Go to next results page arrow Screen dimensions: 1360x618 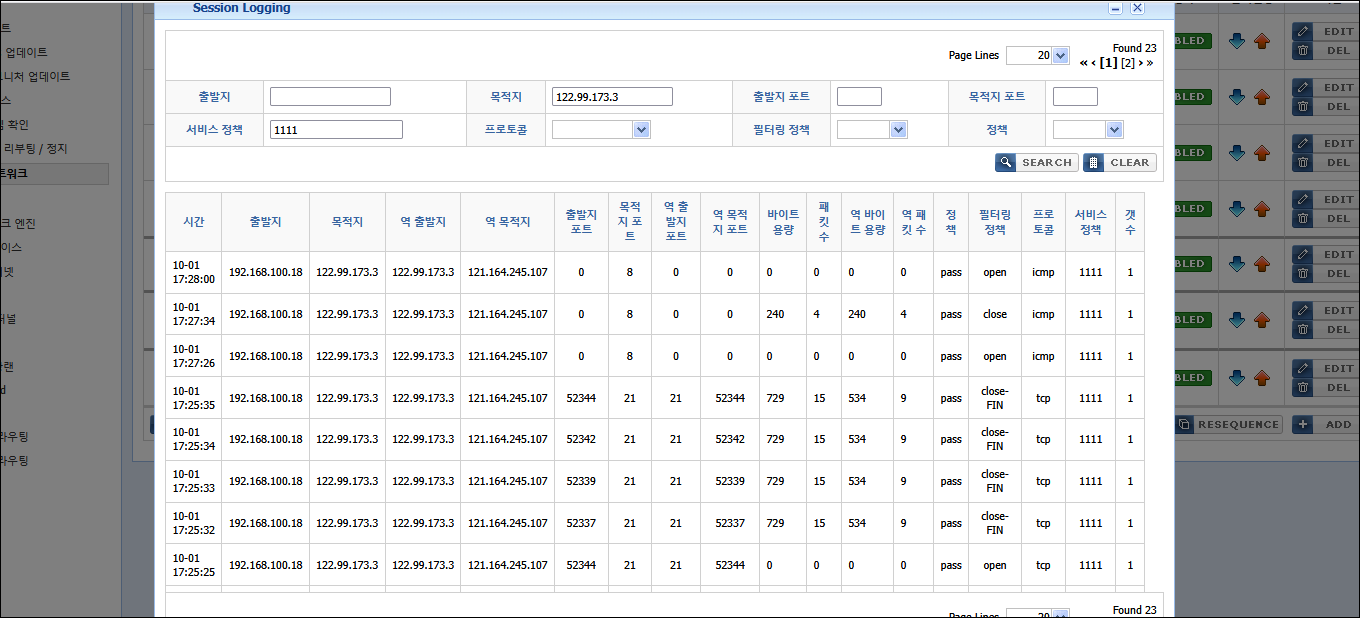1140,63
